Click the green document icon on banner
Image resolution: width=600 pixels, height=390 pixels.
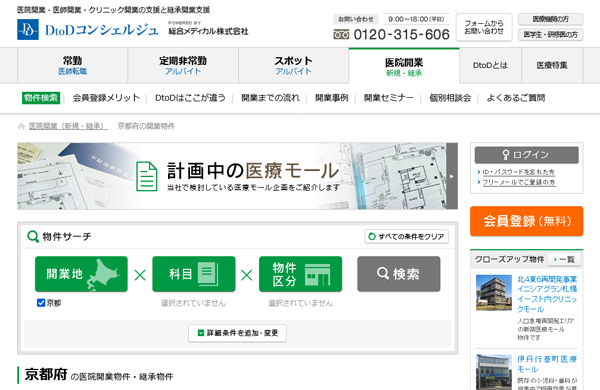tap(147, 176)
